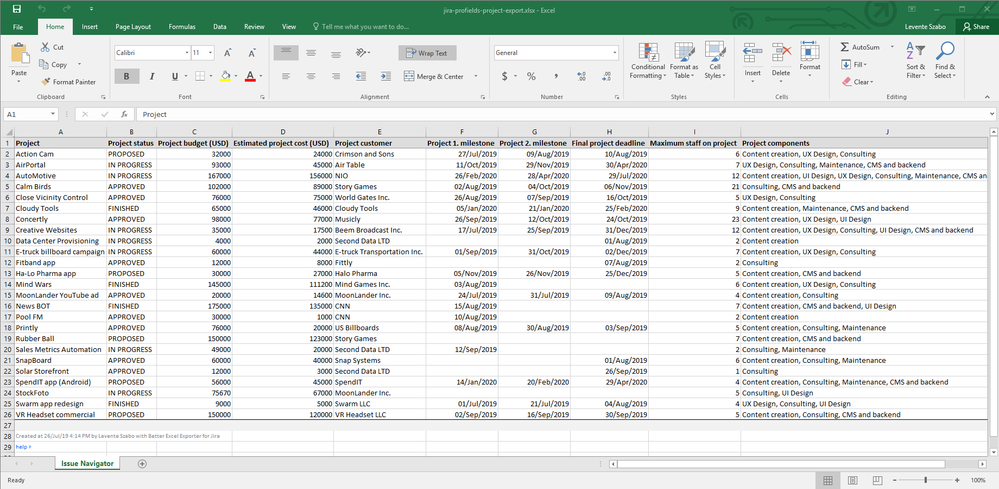Increase indent icon

[385, 76]
